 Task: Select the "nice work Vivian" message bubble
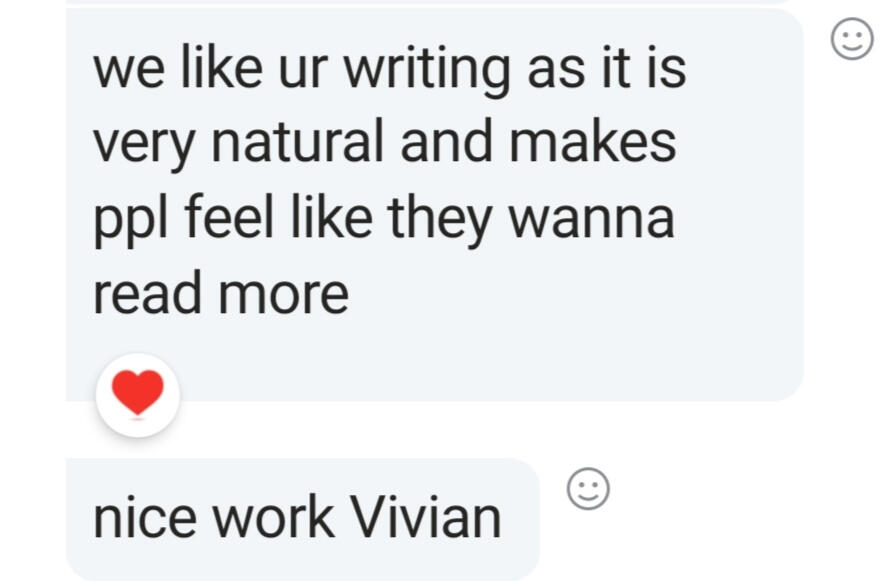point(300,518)
